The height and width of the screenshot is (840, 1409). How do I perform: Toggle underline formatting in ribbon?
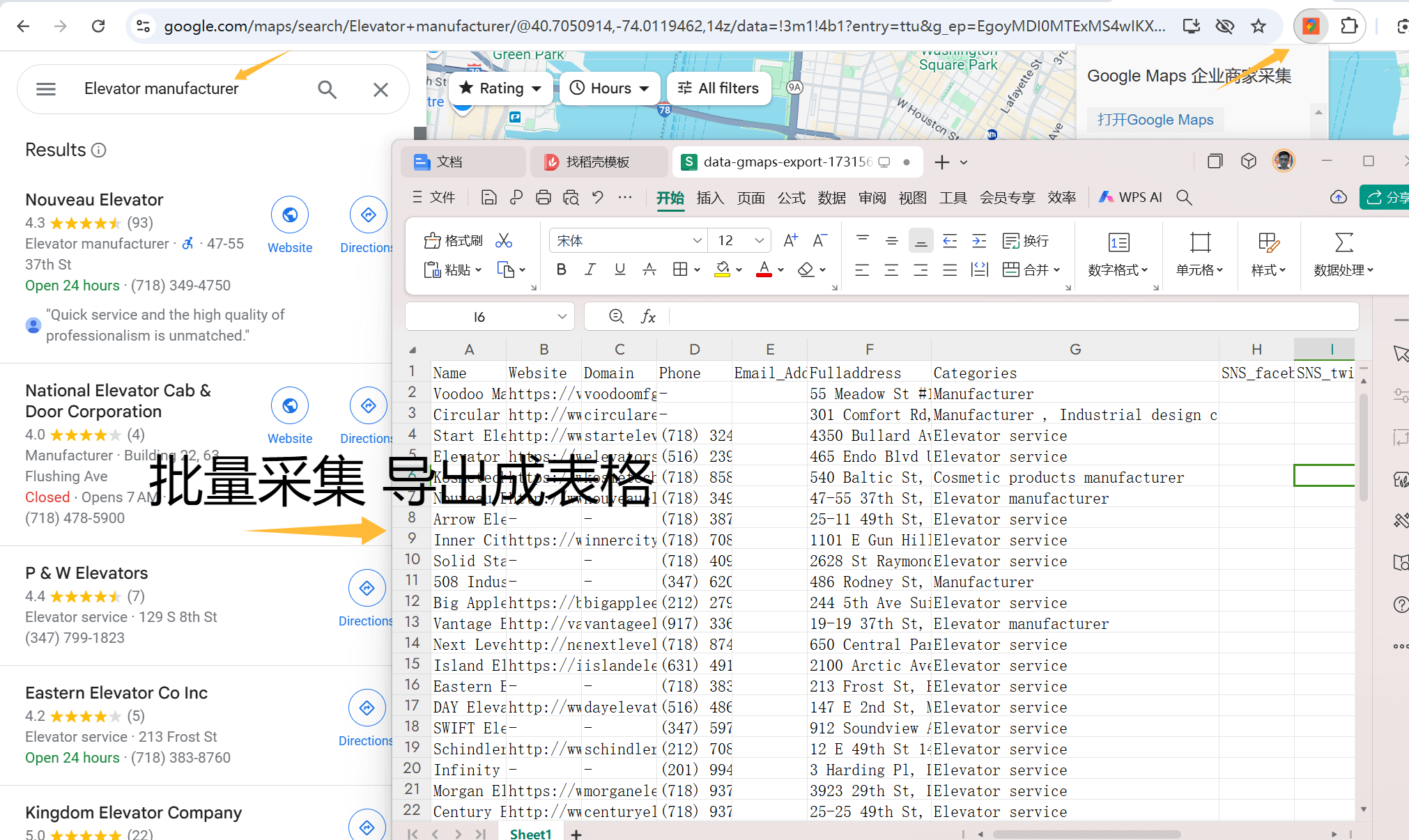click(x=619, y=270)
